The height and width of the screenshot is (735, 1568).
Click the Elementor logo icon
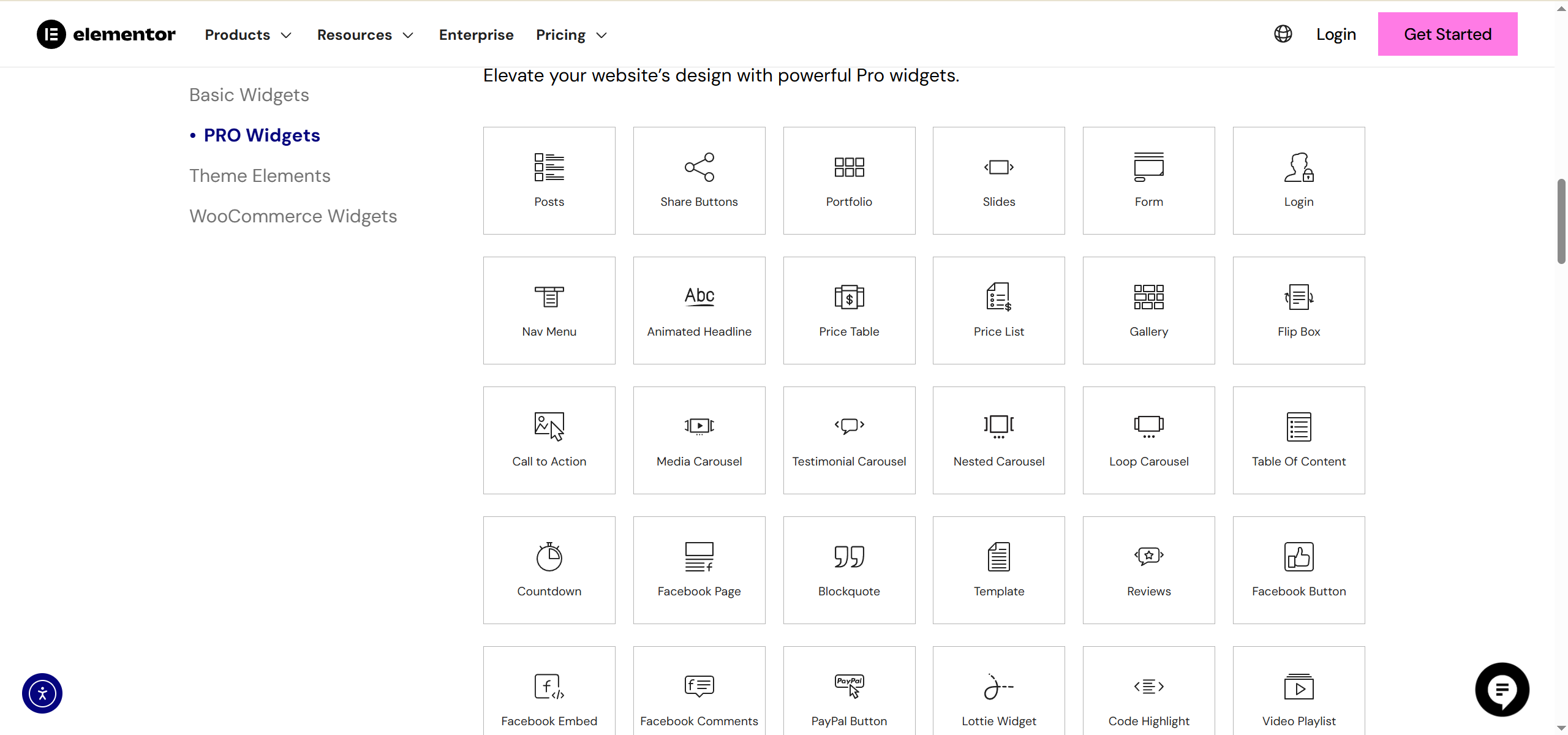[x=51, y=34]
